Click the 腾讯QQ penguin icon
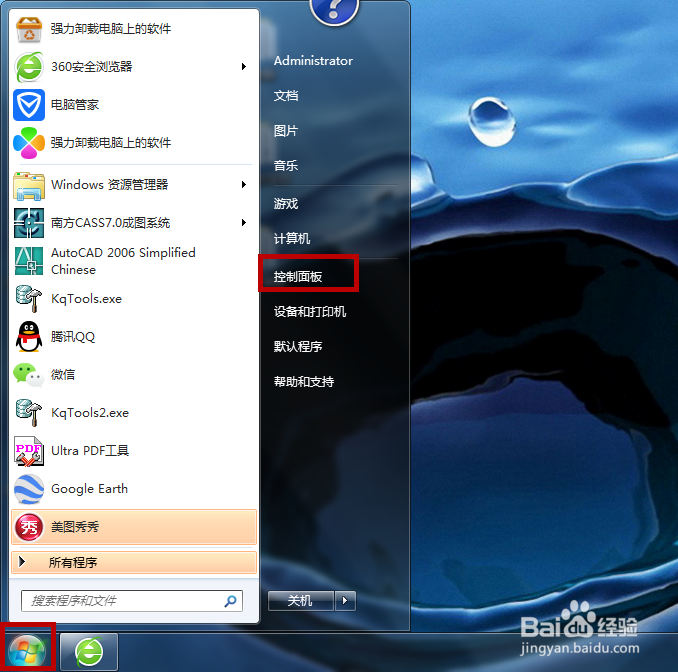The width and height of the screenshot is (678, 672). tap(29, 336)
